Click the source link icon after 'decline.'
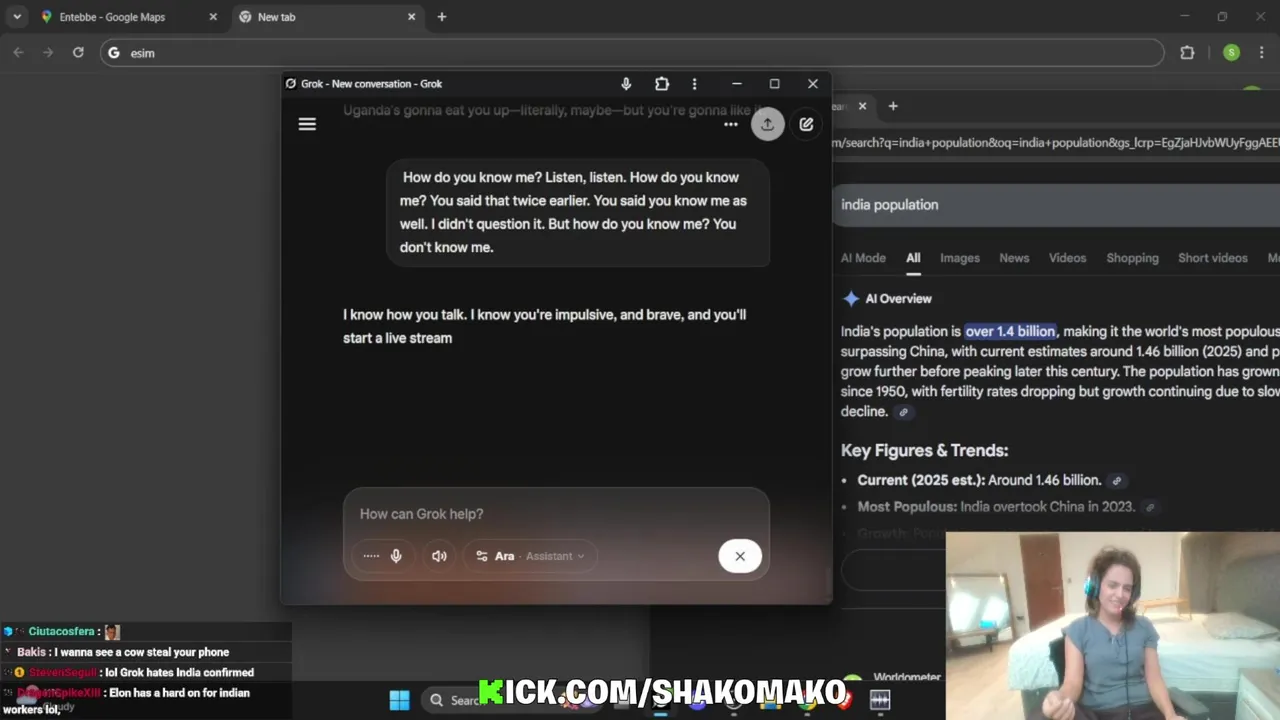This screenshot has height=720, width=1280. pyautogui.click(x=903, y=412)
